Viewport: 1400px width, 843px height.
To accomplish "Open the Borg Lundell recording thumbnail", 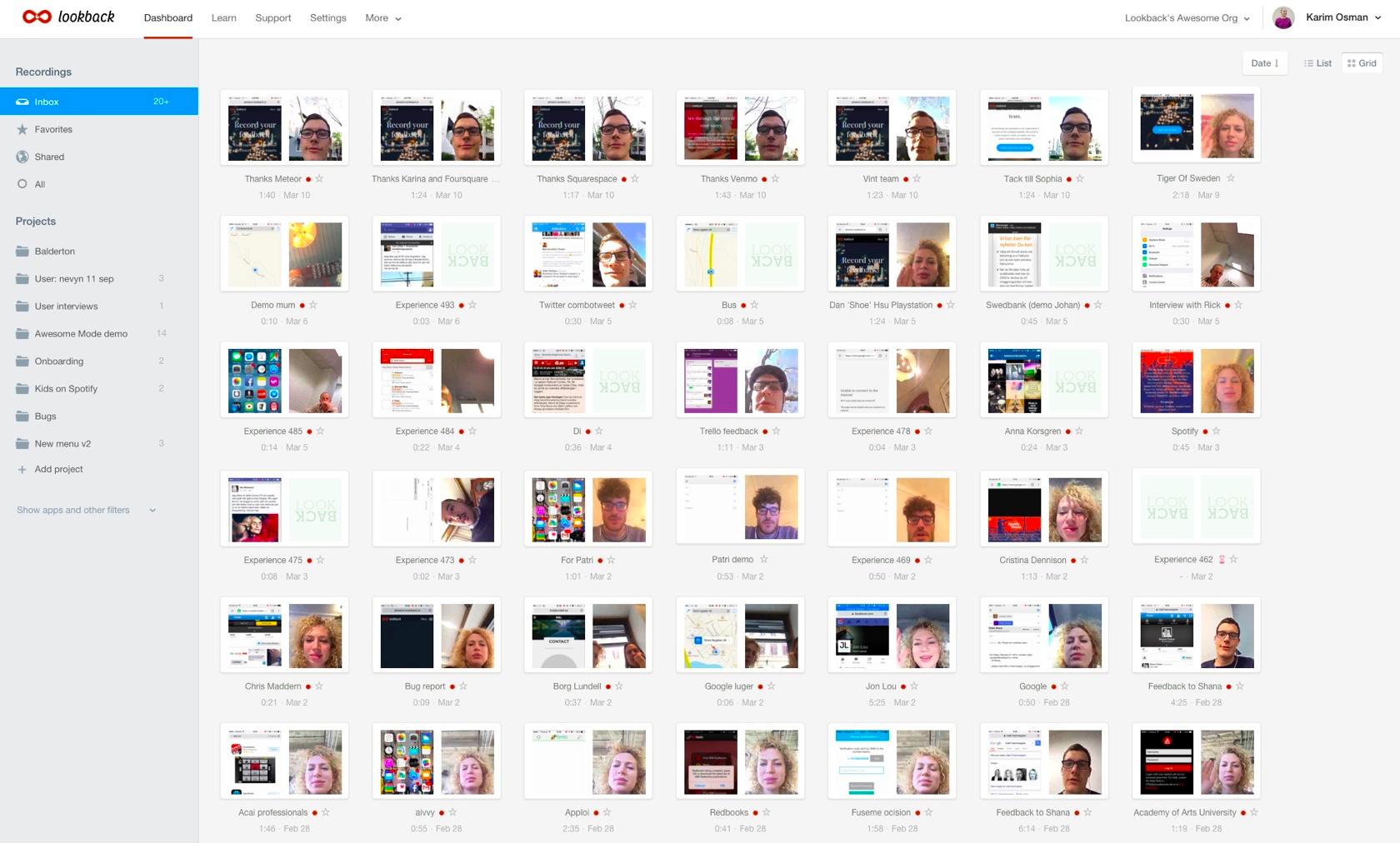I will [x=588, y=635].
